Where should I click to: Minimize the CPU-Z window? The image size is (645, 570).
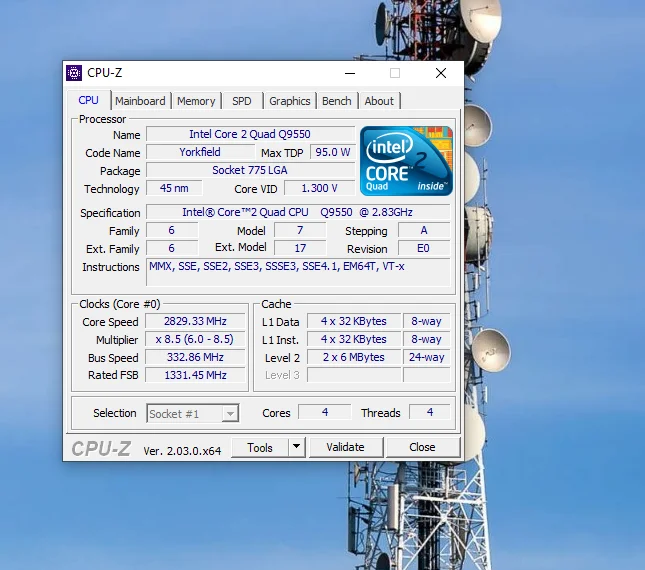click(350, 73)
